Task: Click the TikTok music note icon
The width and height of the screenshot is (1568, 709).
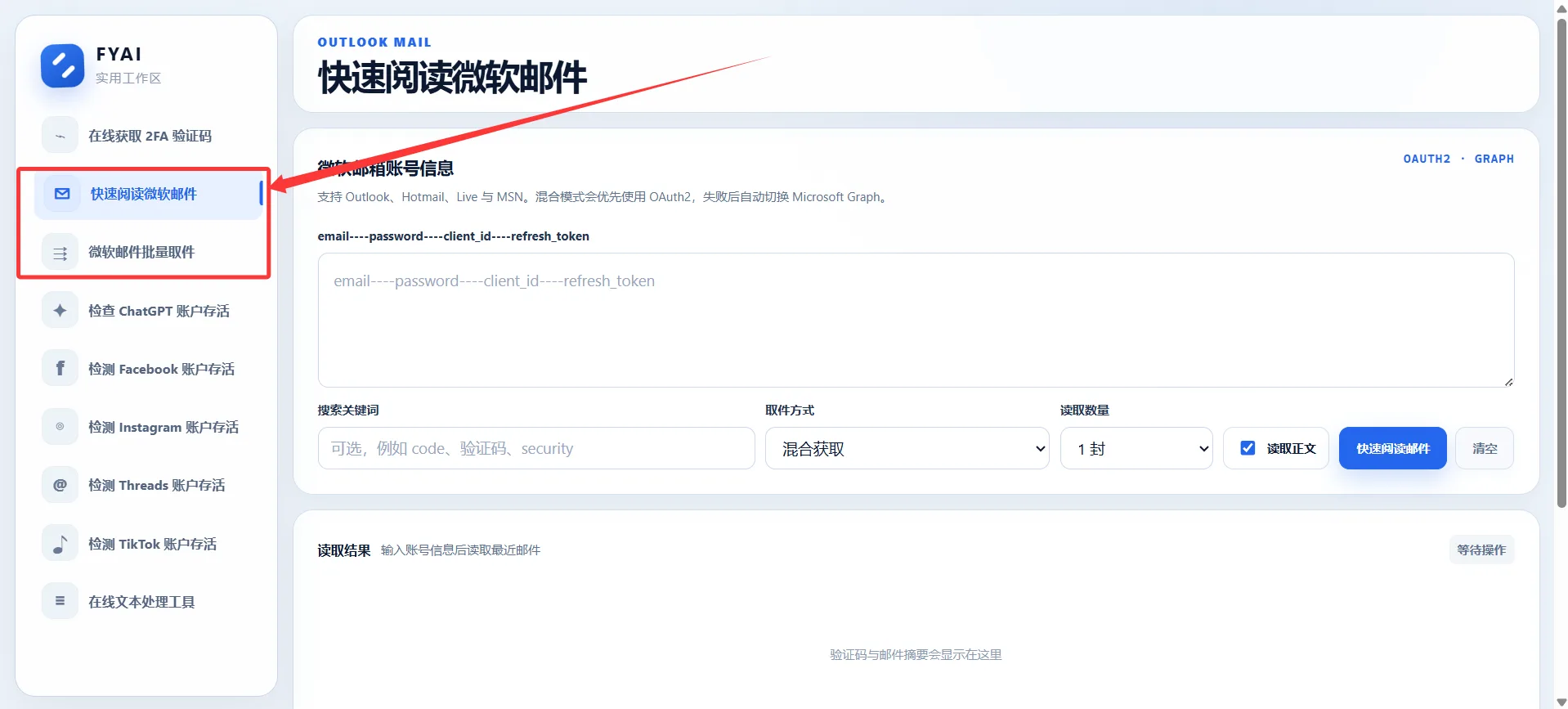Action: (x=60, y=544)
